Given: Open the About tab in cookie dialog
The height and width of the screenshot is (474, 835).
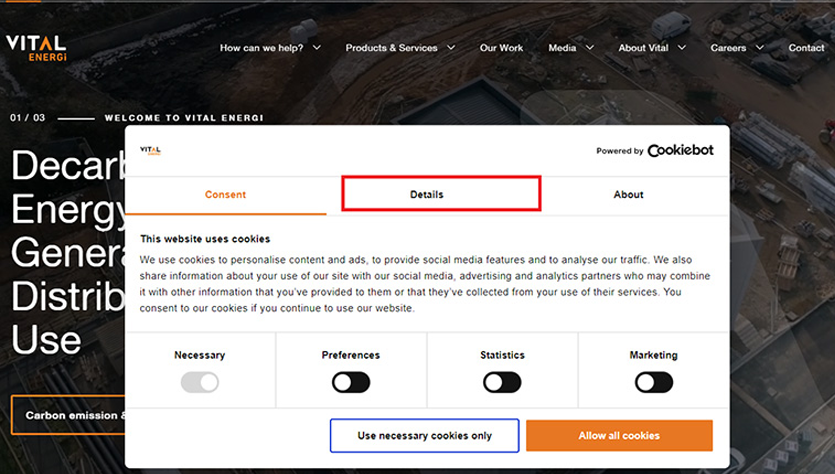Looking at the screenshot, I should coord(628,195).
